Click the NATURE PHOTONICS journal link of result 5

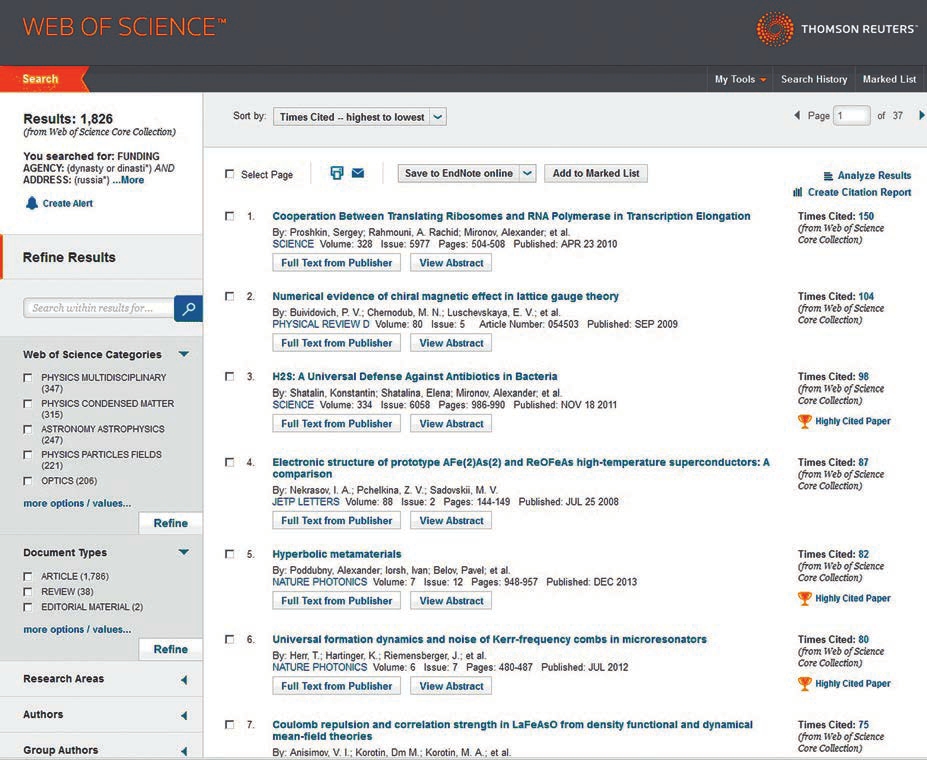coord(320,582)
